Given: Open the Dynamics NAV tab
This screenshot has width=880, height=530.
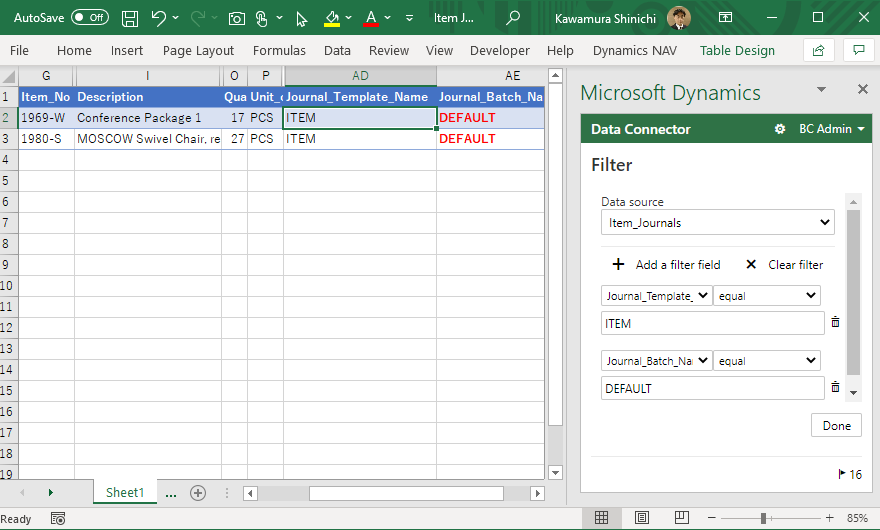Looking at the screenshot, I should (x=635, y=51).
